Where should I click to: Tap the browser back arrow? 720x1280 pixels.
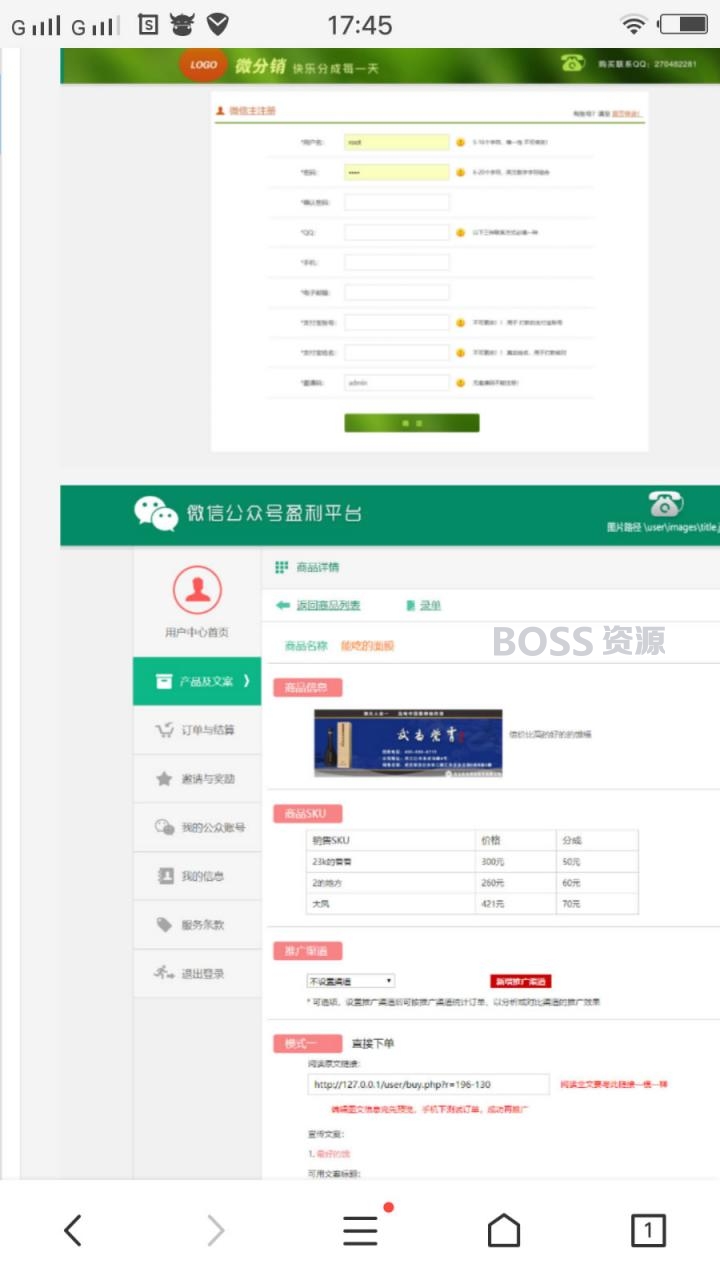tap(72, 1231)
